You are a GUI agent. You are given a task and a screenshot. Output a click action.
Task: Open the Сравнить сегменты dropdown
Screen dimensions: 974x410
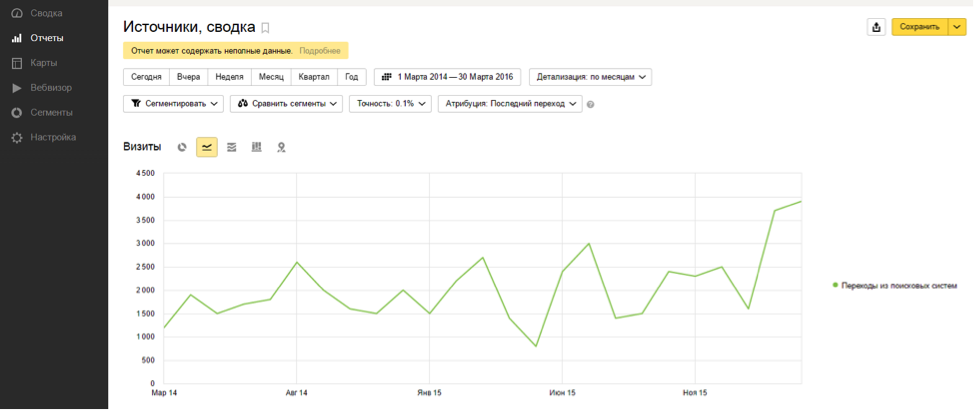click(286, 104)
